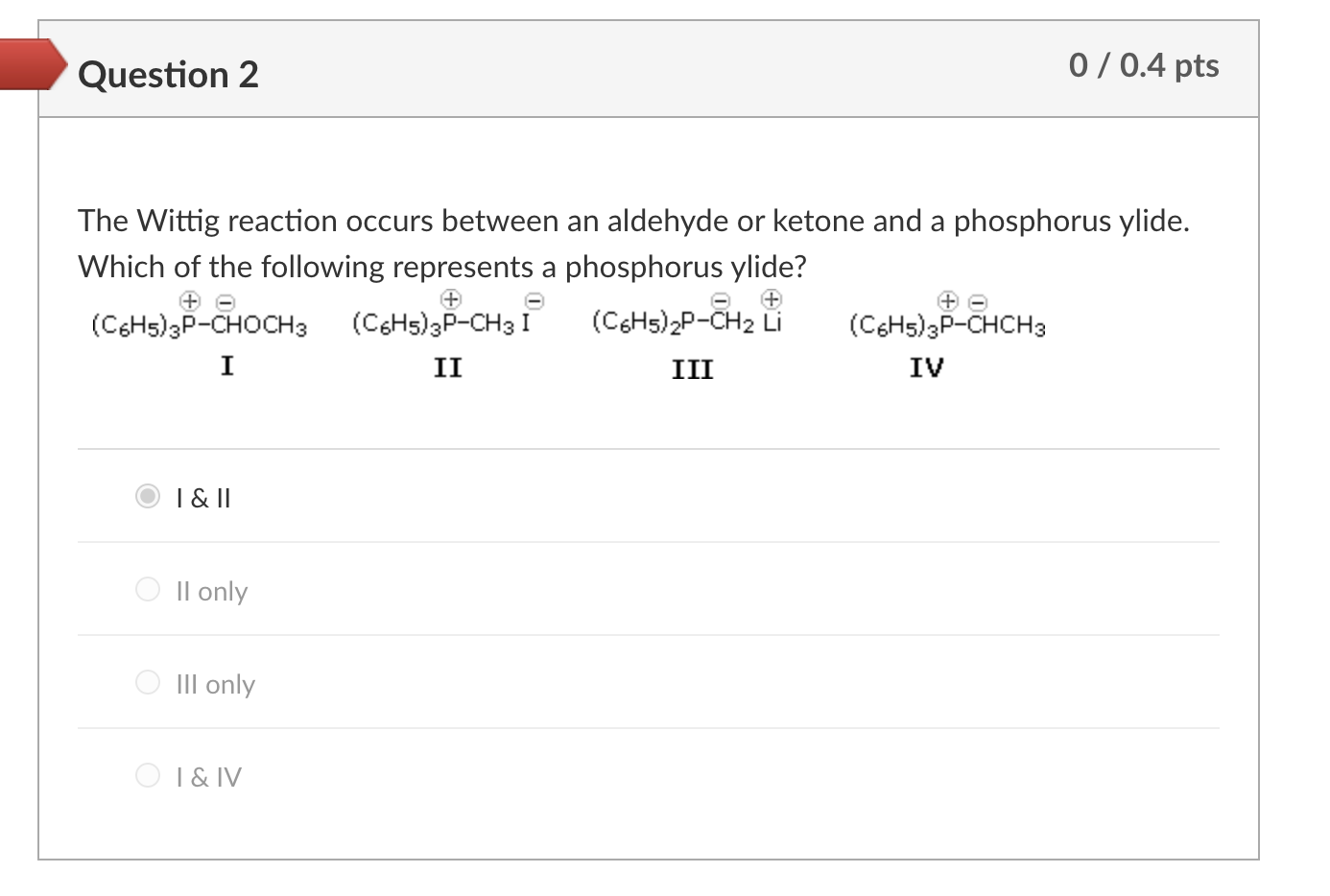Click the 'II only' answer label text

click(212, 591)
